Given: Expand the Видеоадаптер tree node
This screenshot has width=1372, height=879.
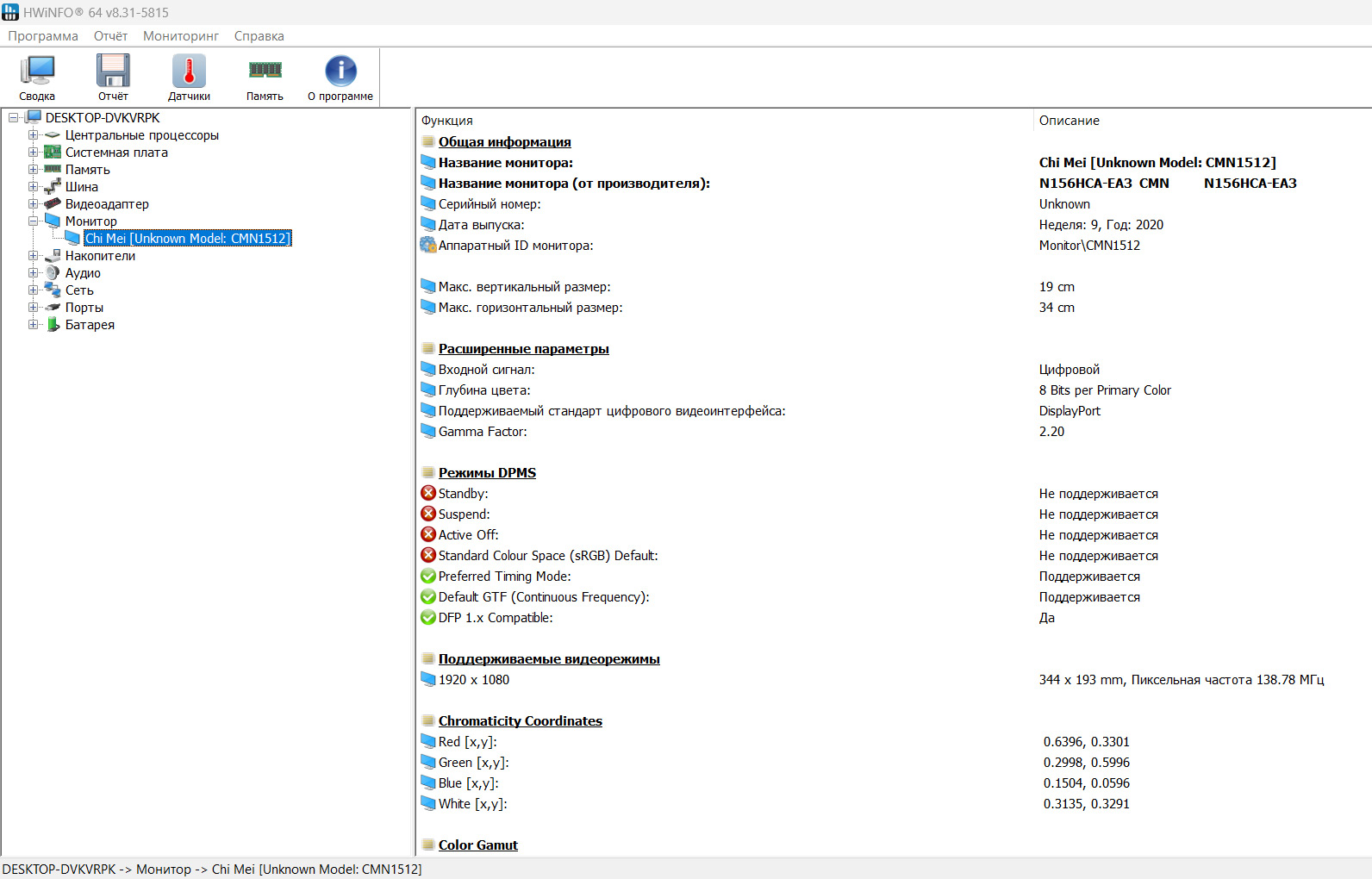Looking at the screenshot, I should point(33,204).
